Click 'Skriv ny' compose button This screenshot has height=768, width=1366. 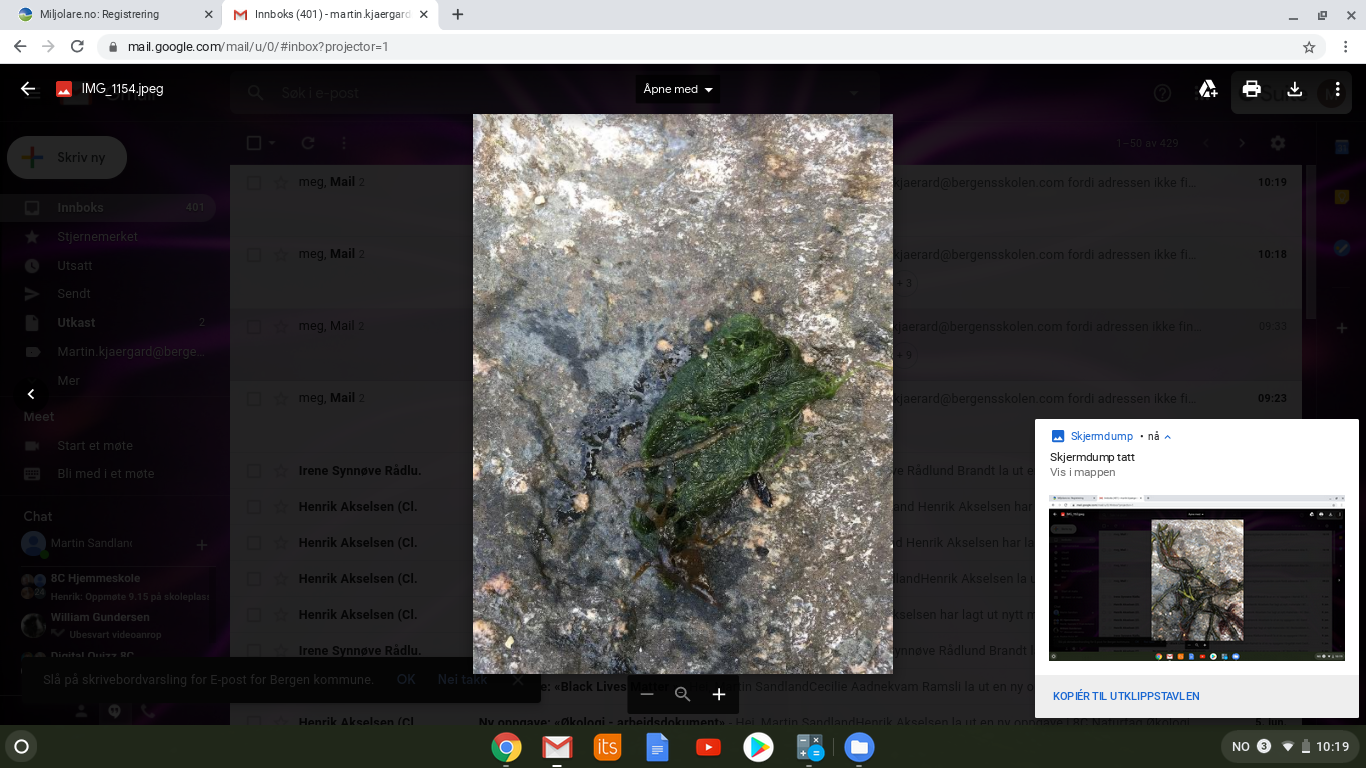67,158
